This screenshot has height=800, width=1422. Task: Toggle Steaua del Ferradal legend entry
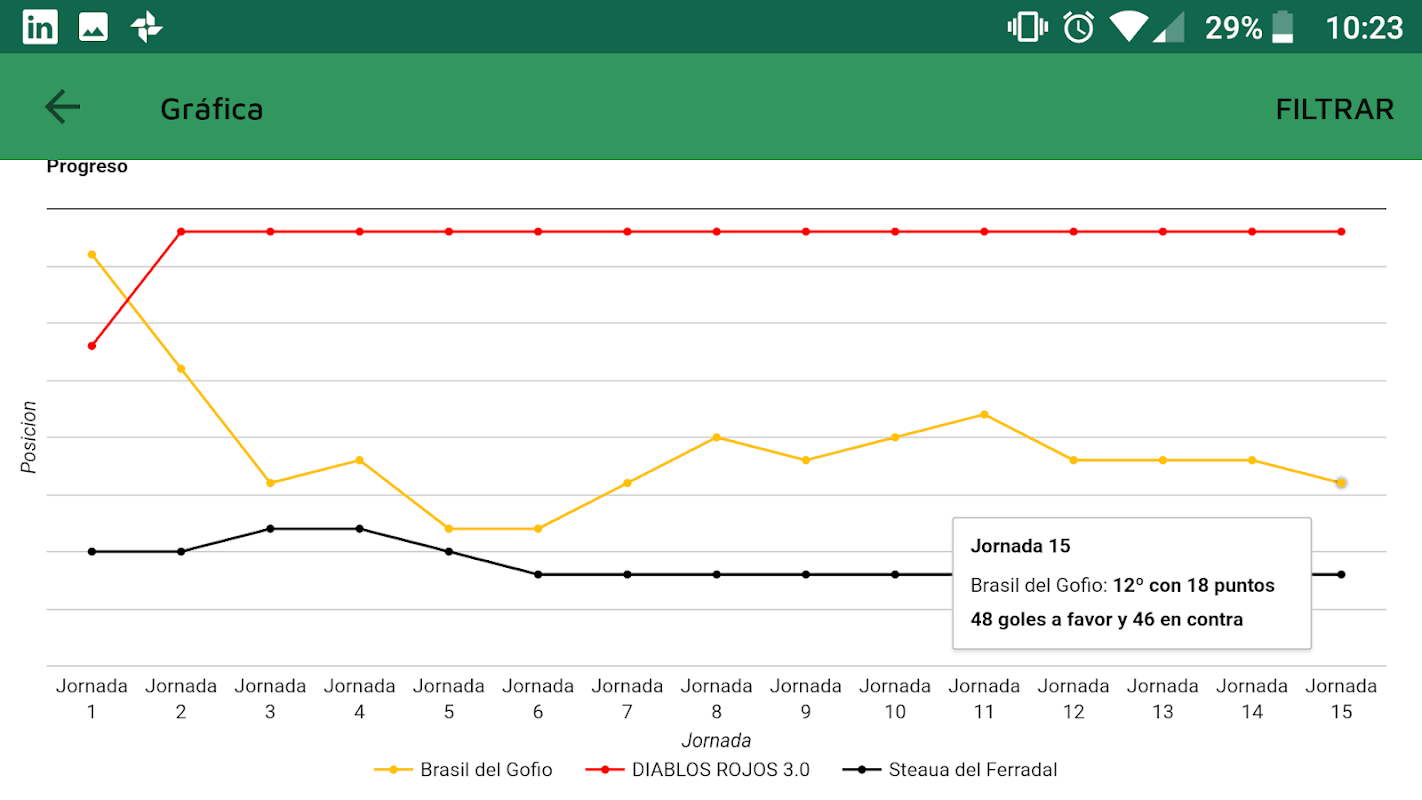pyautogui.click(x=950, y=769)
